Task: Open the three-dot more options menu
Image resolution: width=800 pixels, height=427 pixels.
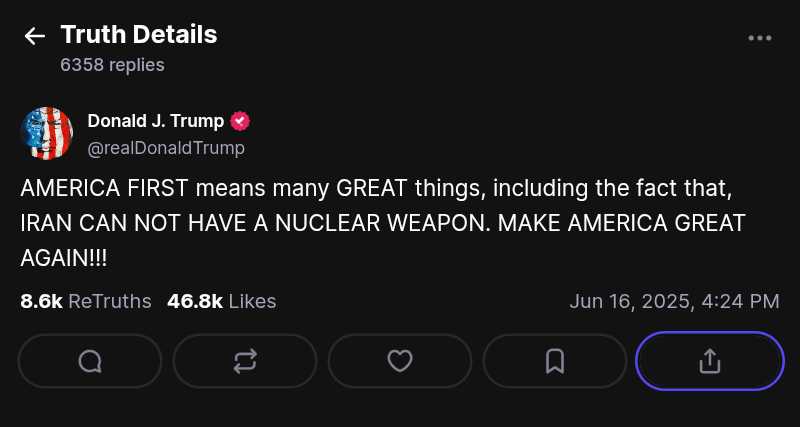Action: coord(760,38)
